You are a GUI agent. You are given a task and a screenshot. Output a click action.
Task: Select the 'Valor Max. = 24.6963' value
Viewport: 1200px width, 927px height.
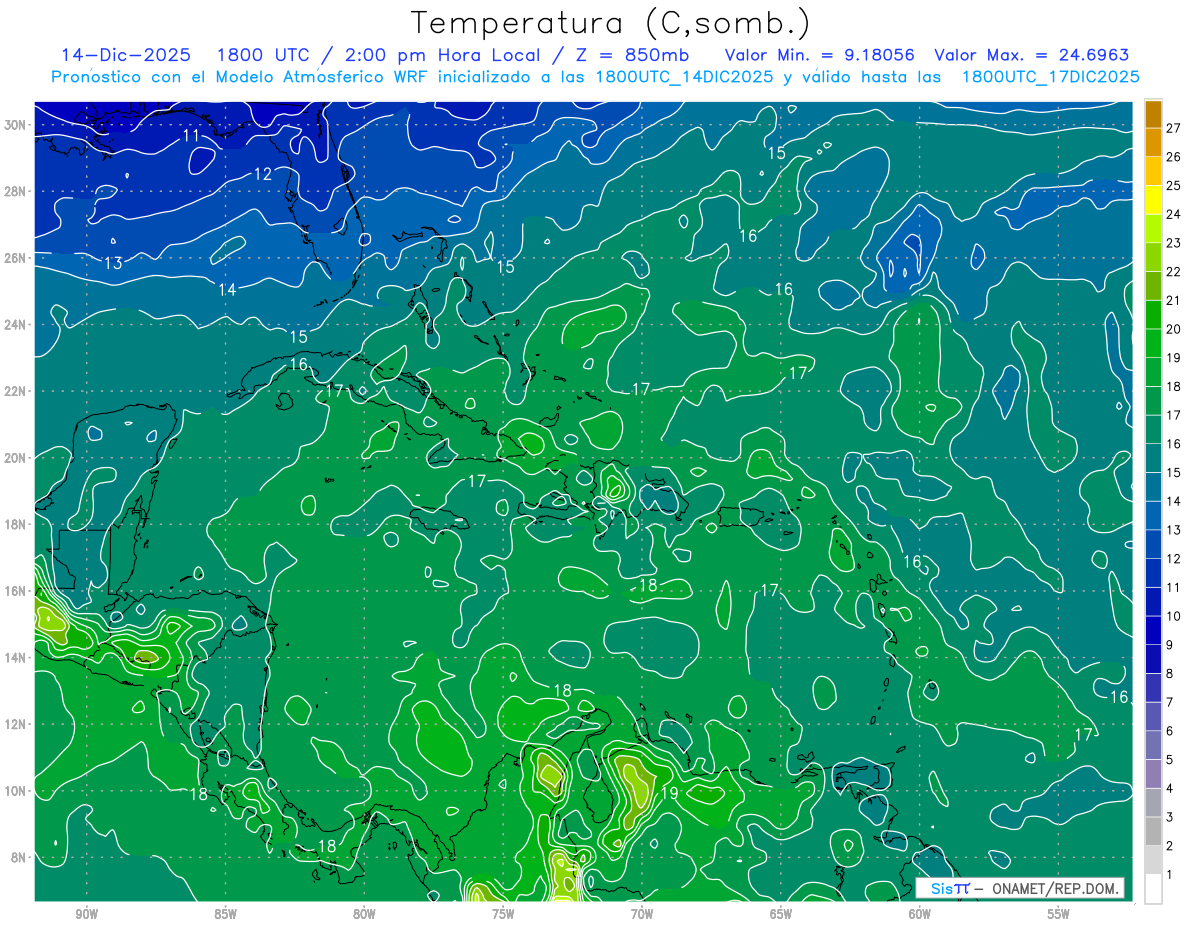tap(1032, 55)
